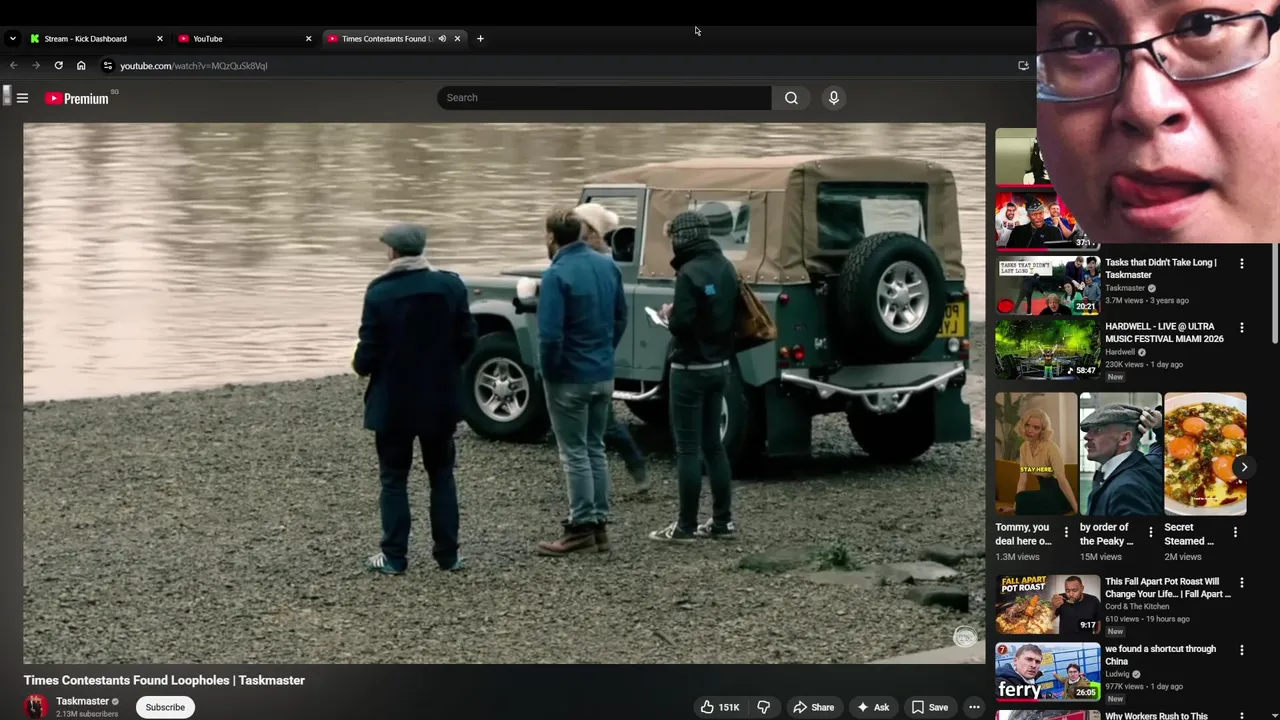Open a new browser tab
This screenshot has width=1280, height=720.
click(x=480, y=38)
